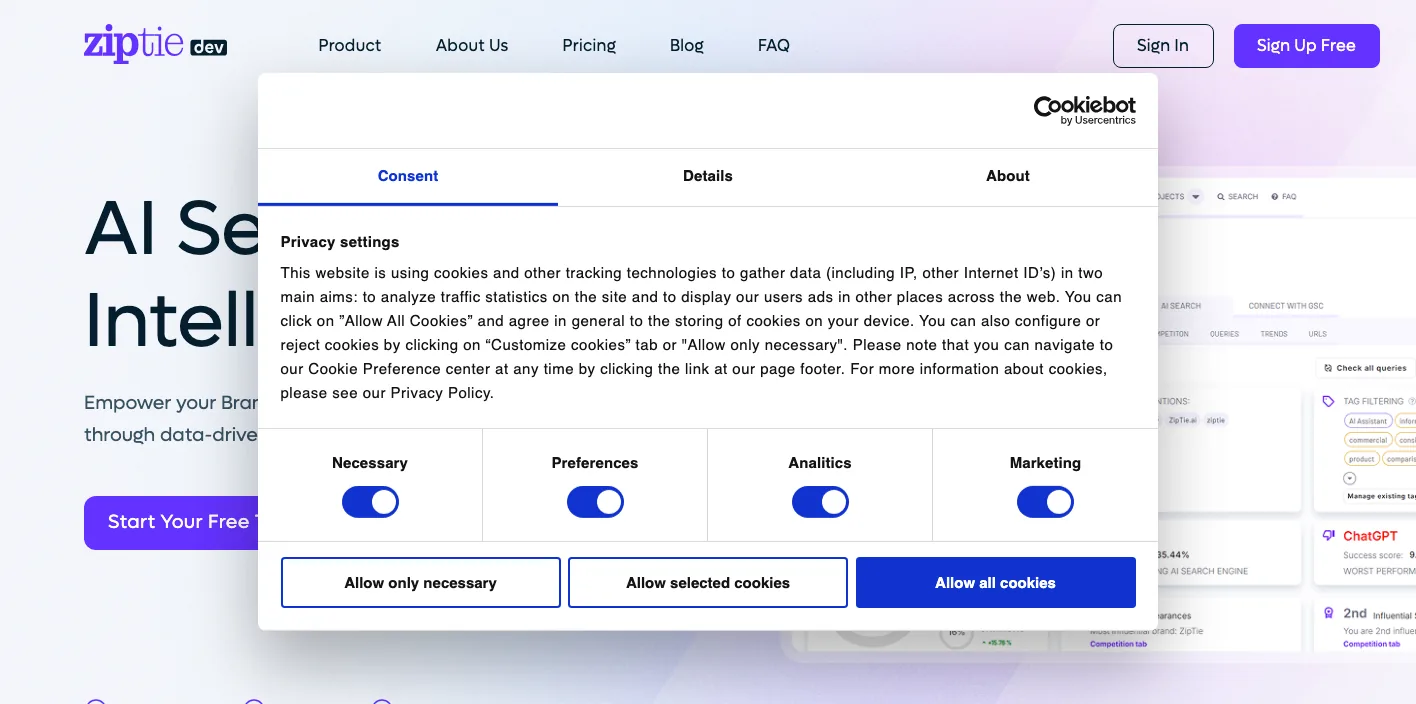Open the Queries tab in dashboard preview

[x=1224, y=334]
